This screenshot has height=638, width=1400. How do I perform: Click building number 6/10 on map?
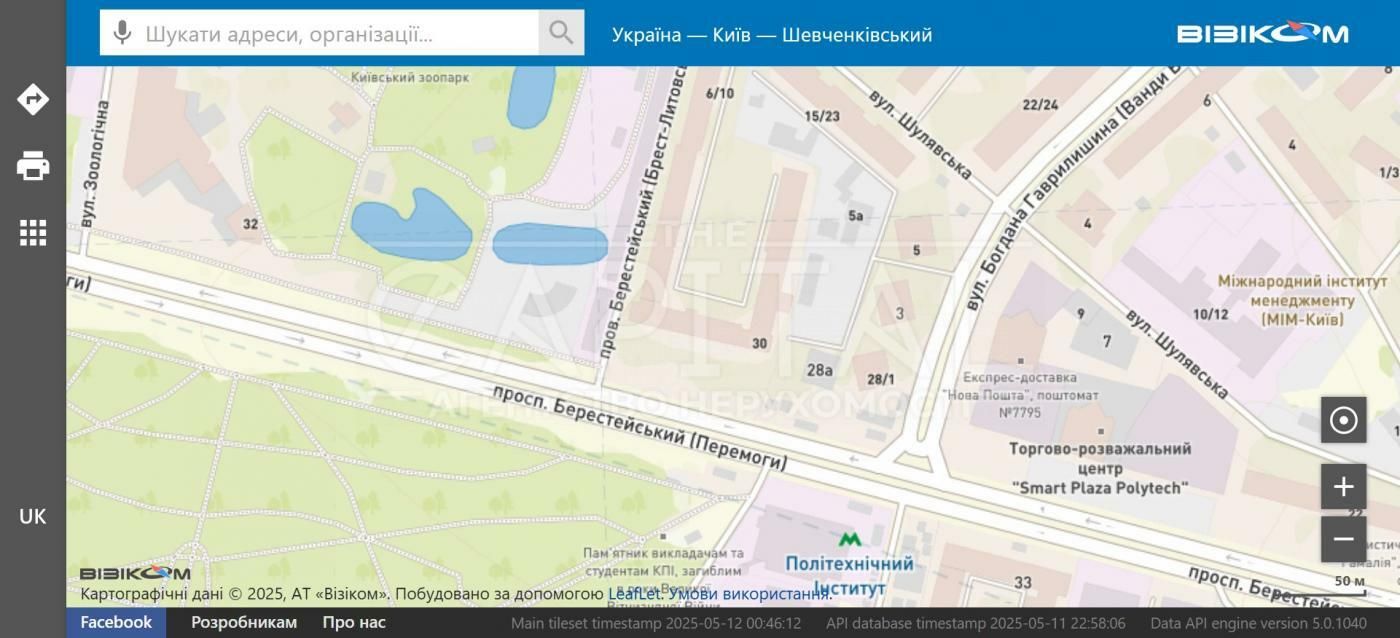(x=720, y=93)
